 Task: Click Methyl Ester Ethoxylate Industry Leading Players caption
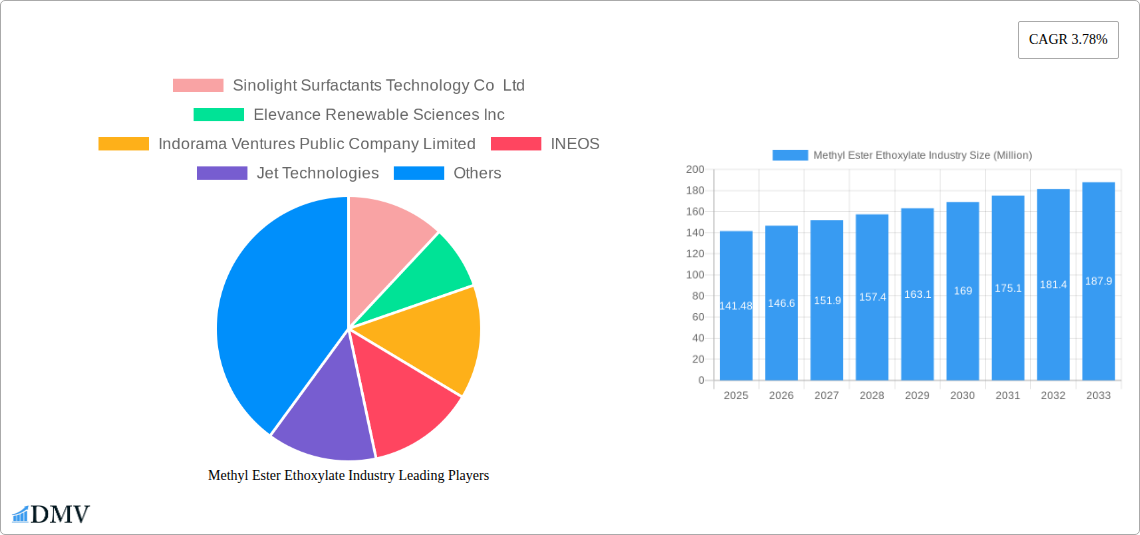[349, 475]
